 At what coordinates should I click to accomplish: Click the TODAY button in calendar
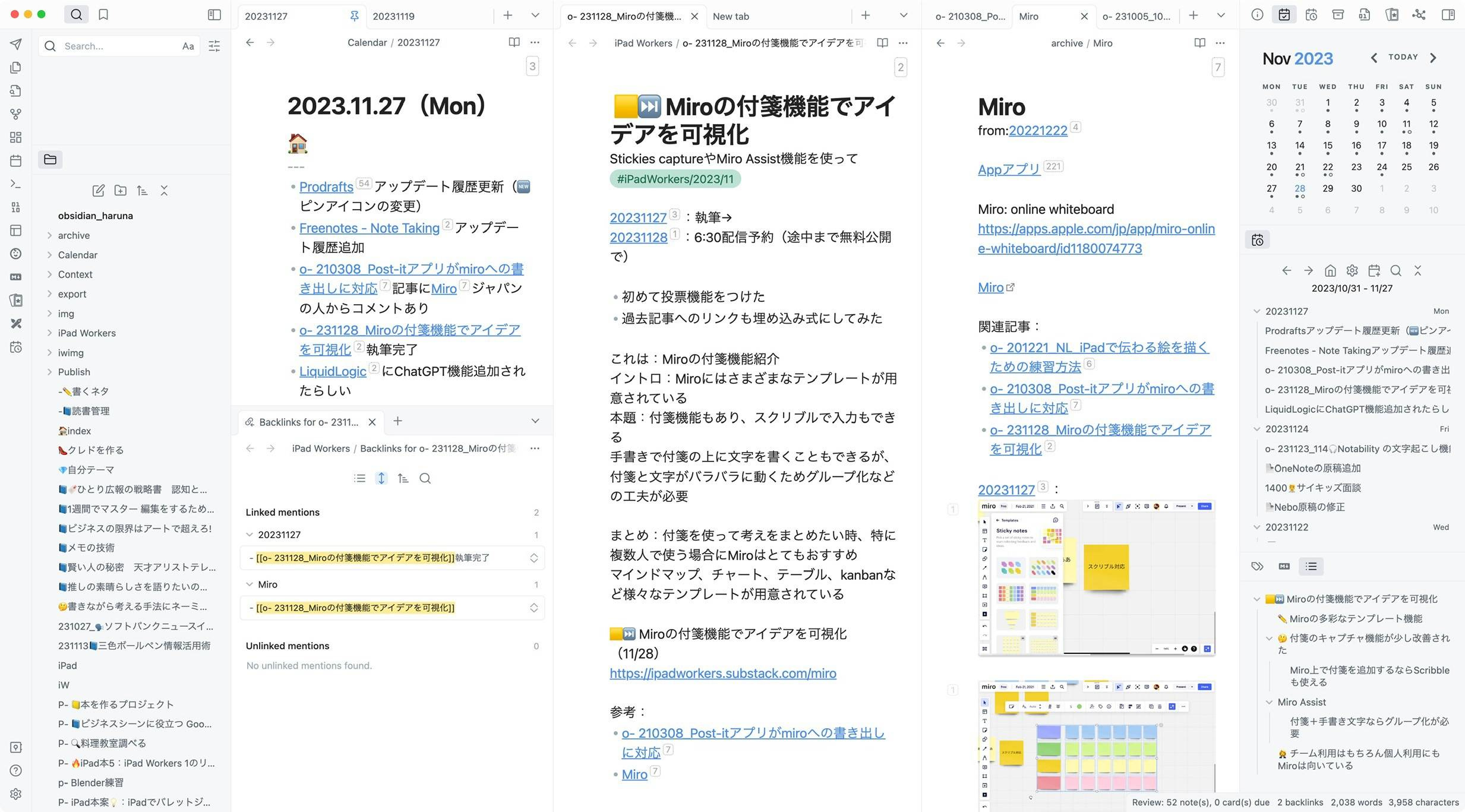(x=1403, y=57)
